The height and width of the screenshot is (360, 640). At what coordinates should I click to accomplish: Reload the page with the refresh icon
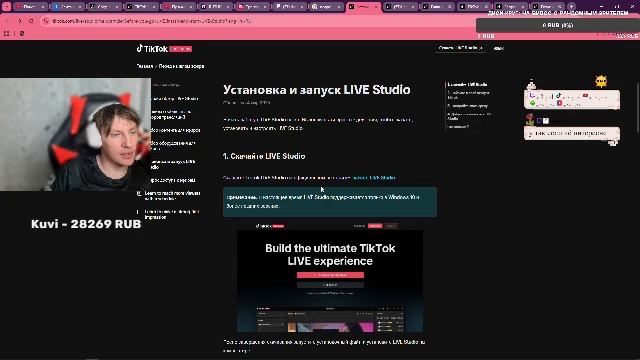tap(31, 21)
